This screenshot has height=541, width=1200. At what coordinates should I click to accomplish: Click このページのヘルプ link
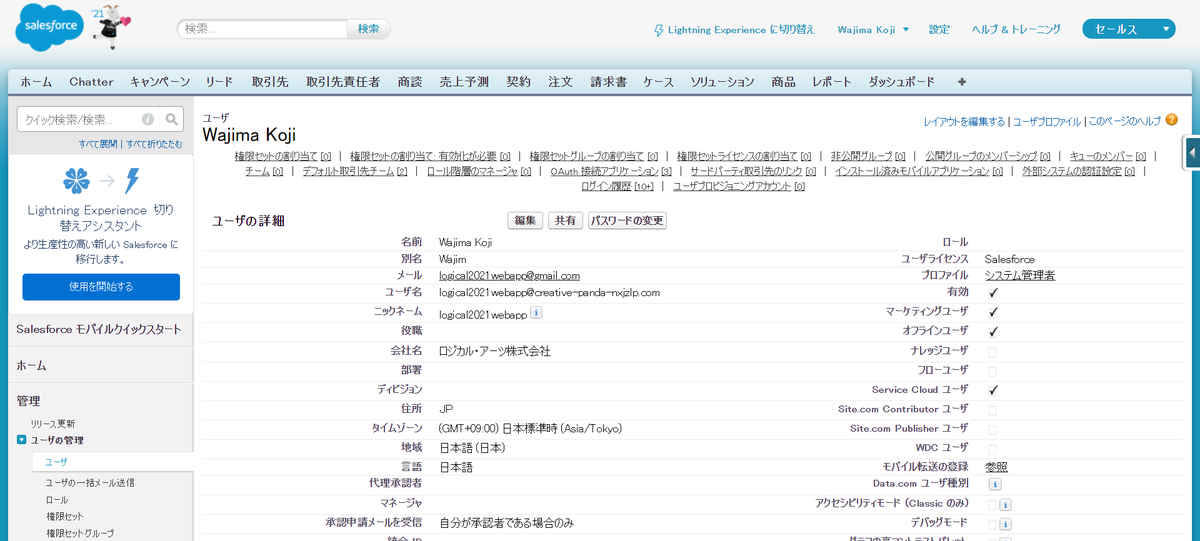coord(1124,121)
